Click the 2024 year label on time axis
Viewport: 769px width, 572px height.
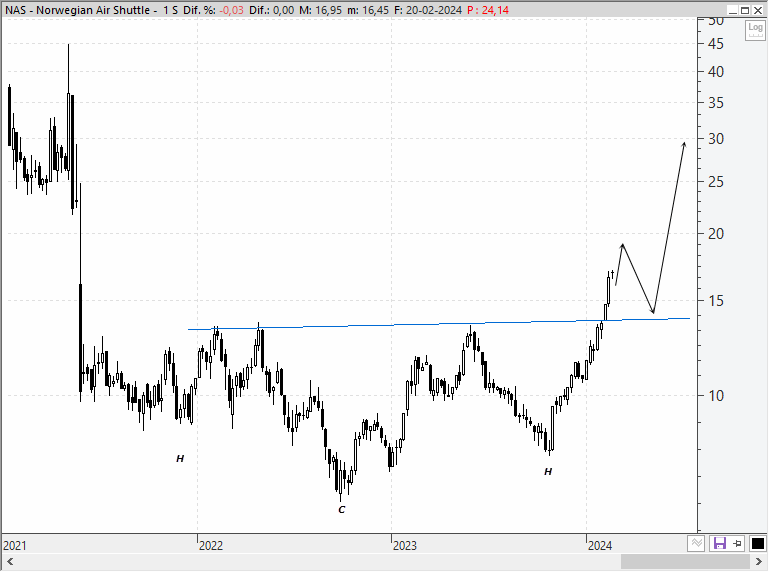point(600,546)
